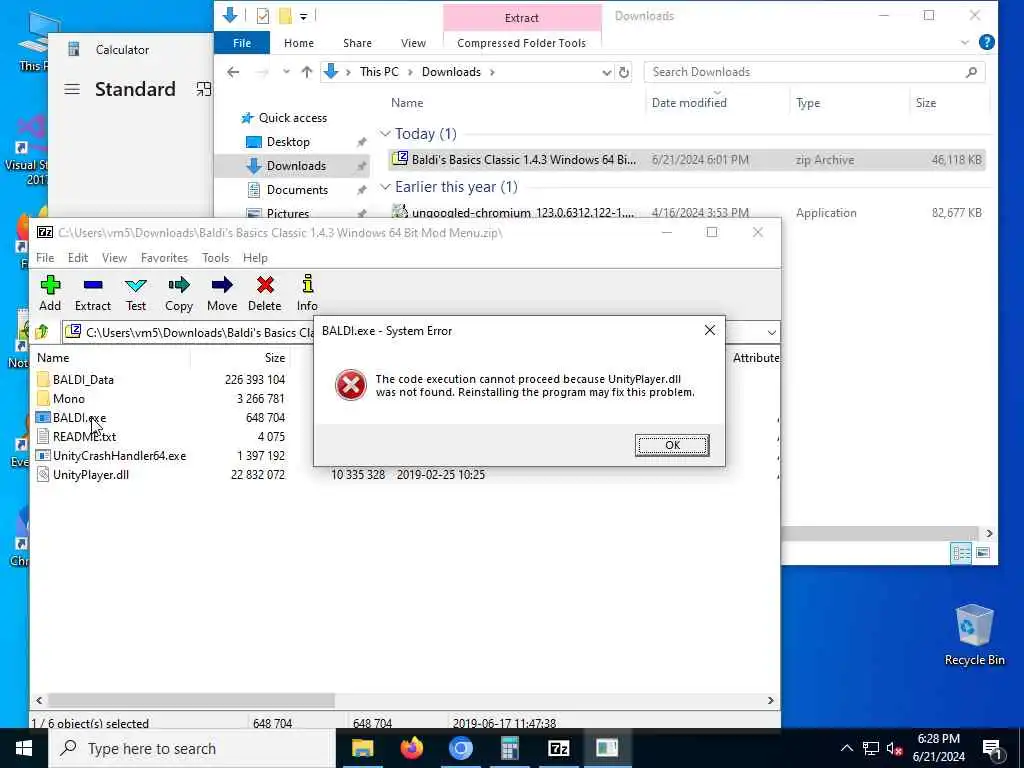Image resolution: width=1024 pixels, height=768 pixels.
Task: Open Firefox from the taskbar
Action: point(411,748)
